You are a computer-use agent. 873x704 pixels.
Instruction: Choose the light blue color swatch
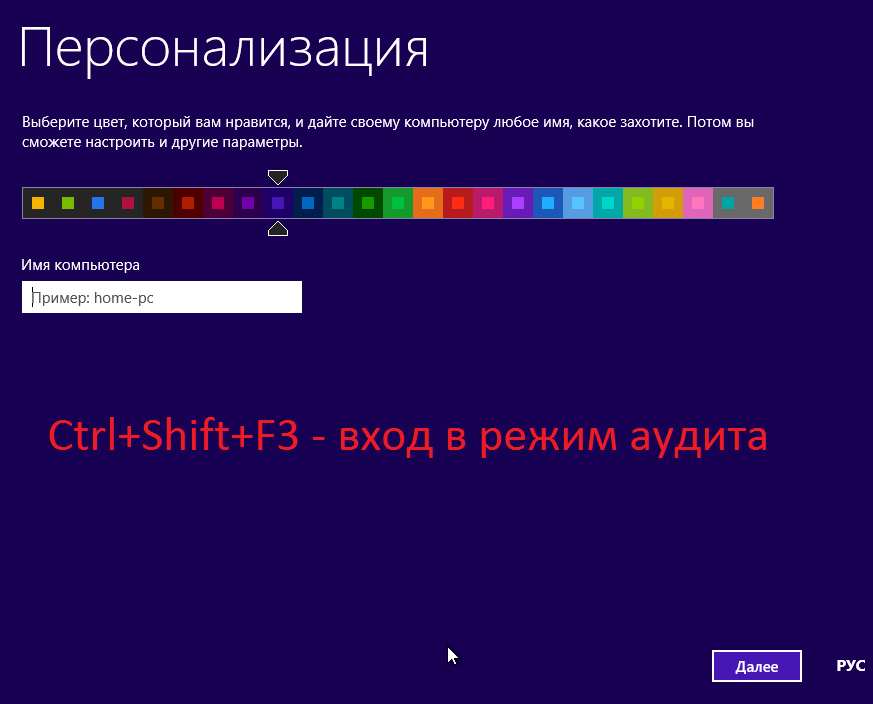(576, 202)
